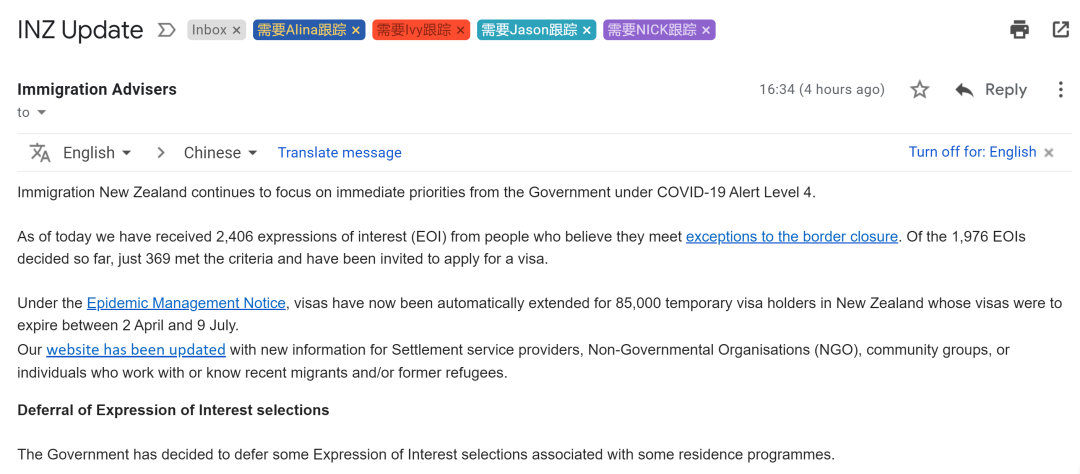
Task: Print this email with the printer icon
Action: pyautogui.click(x=1019, y=30)
